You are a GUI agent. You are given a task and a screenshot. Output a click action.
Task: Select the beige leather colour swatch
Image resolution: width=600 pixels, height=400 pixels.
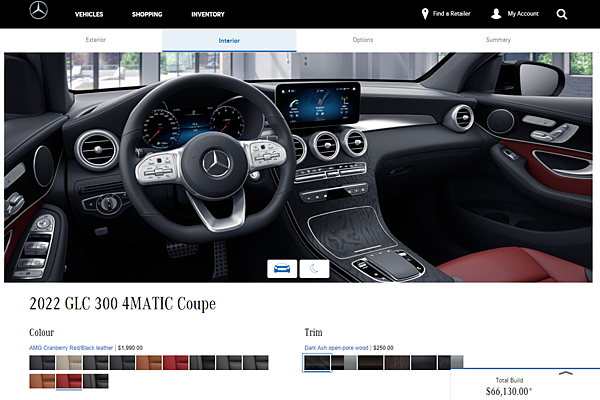click(69, 362)
